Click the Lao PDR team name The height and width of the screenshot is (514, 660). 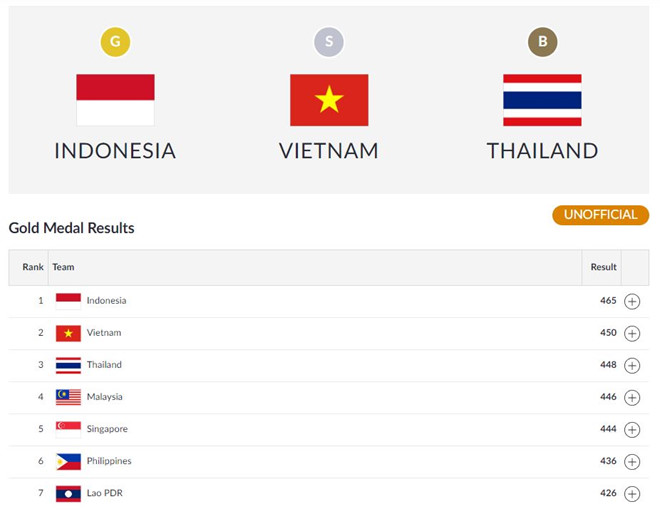[104, 493]
